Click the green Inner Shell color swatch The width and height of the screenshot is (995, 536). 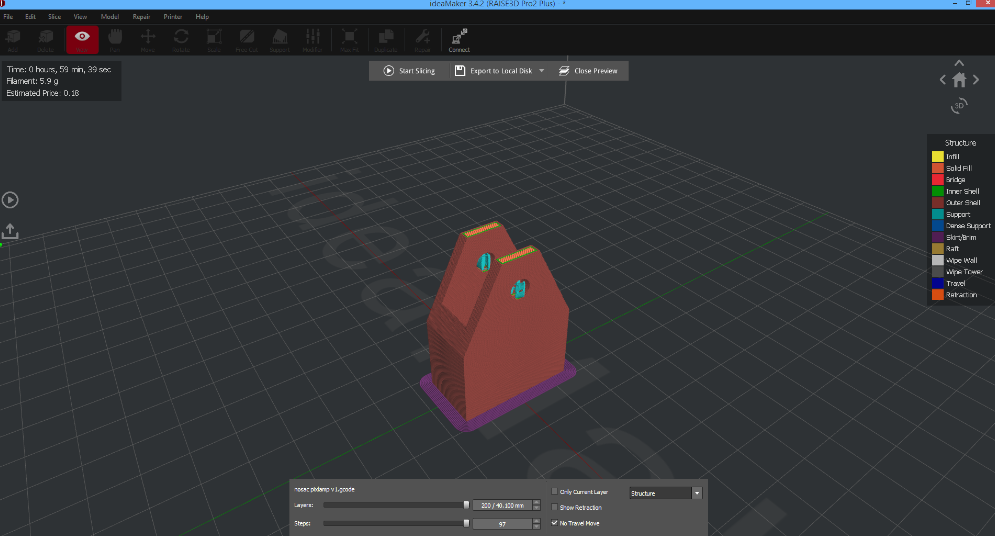[937, 191]
